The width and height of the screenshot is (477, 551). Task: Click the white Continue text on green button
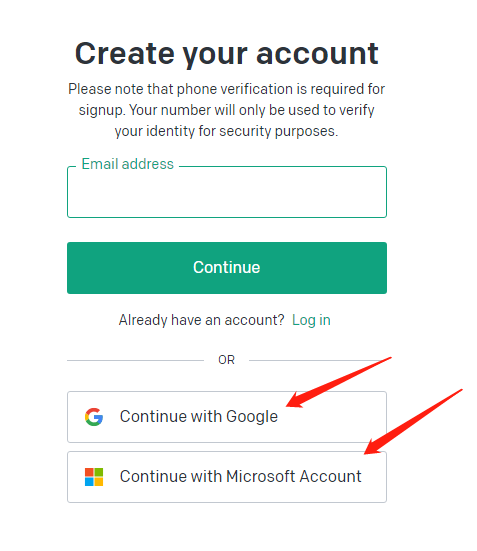227,267
